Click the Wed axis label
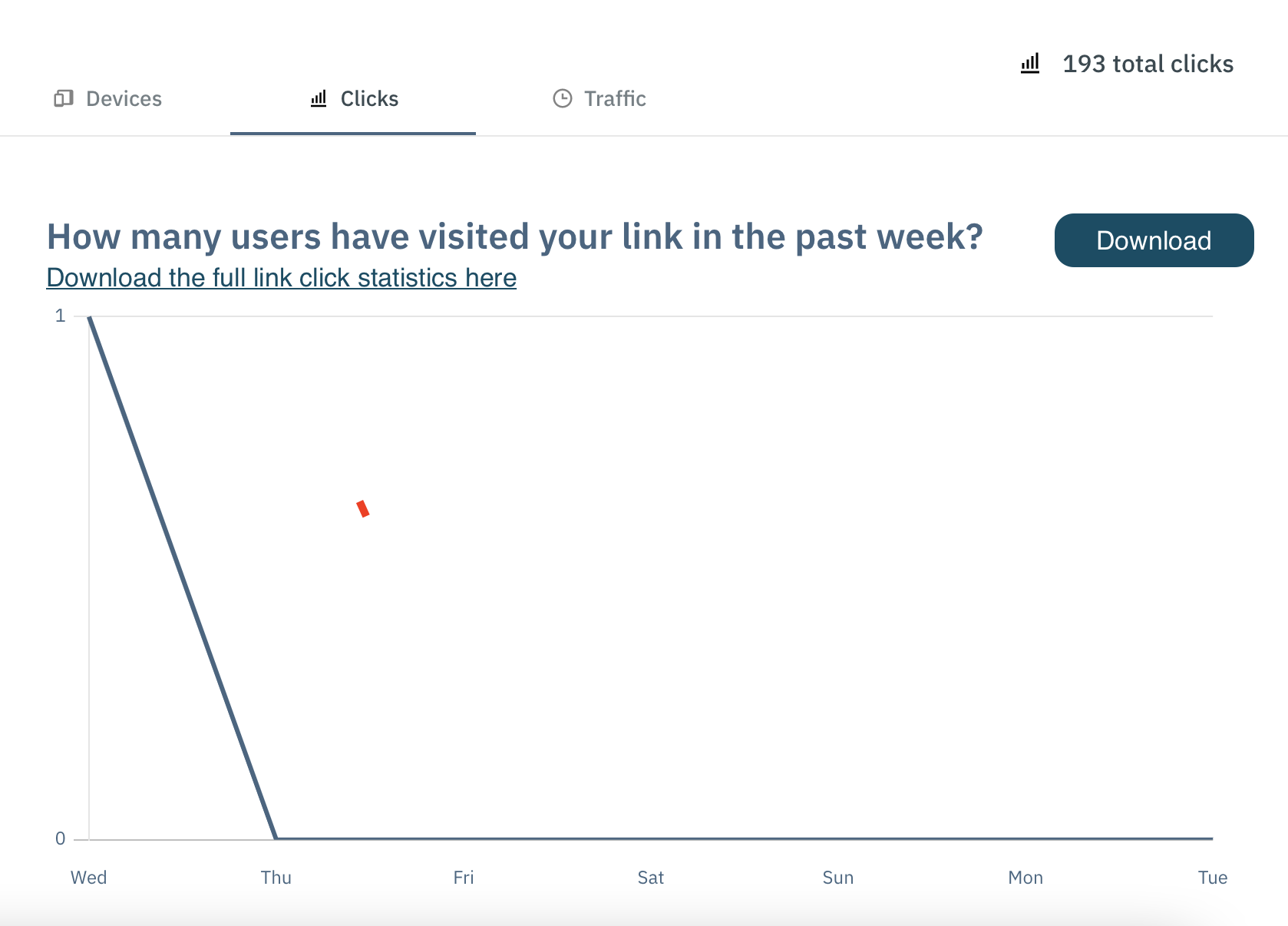The image size is (1288, 926). click(x=88, y=877)
